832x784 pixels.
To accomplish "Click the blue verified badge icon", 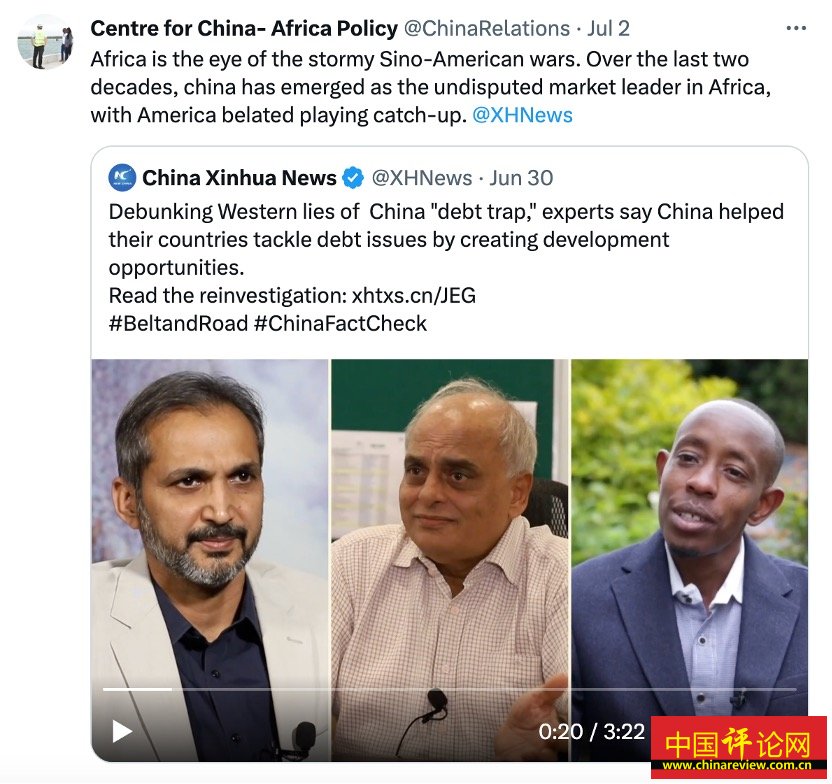I will 353,178.
